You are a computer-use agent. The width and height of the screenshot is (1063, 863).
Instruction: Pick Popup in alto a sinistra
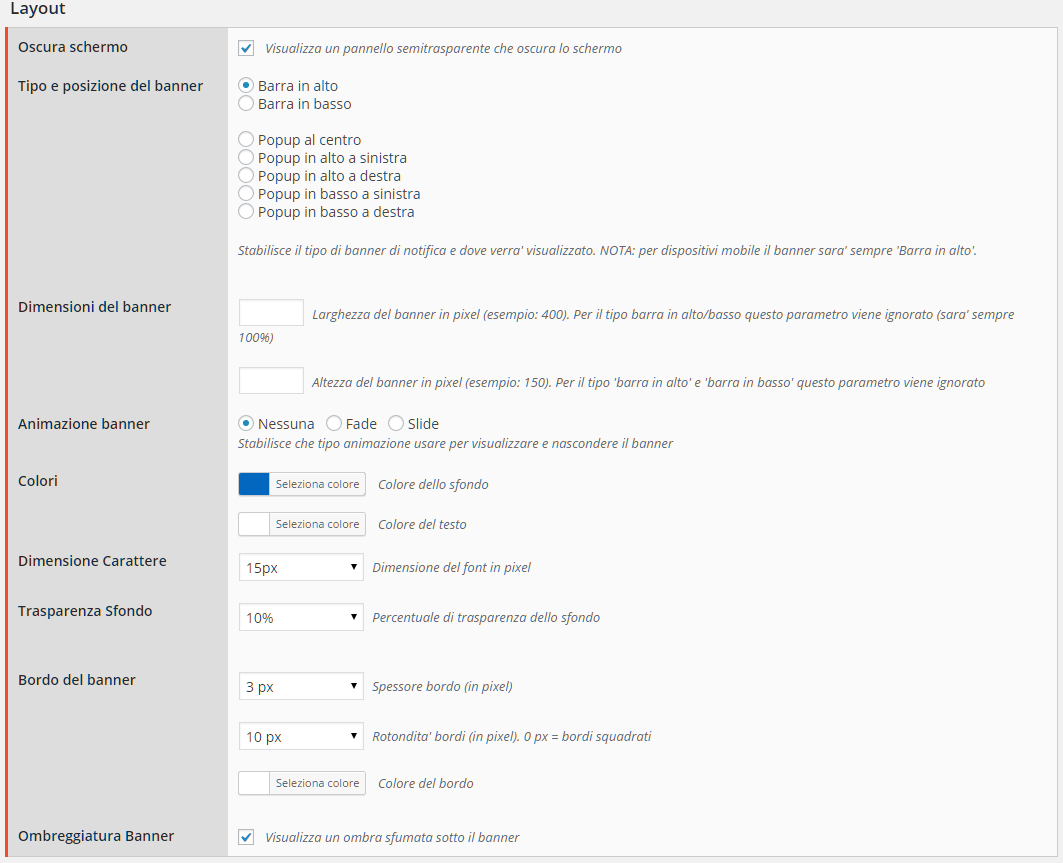246,158
